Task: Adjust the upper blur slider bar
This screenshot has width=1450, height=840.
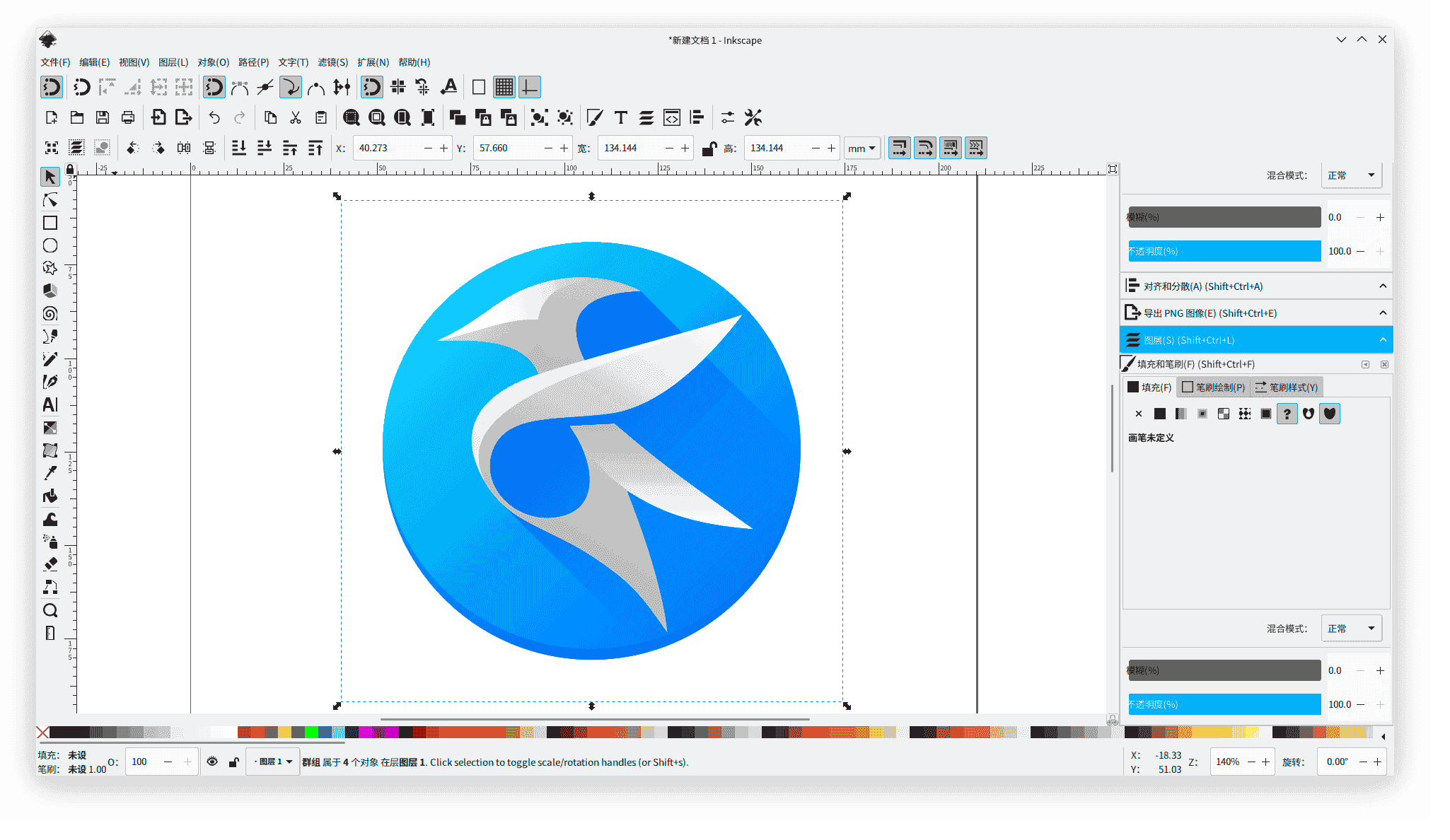Action: [x=1224, y=217]
